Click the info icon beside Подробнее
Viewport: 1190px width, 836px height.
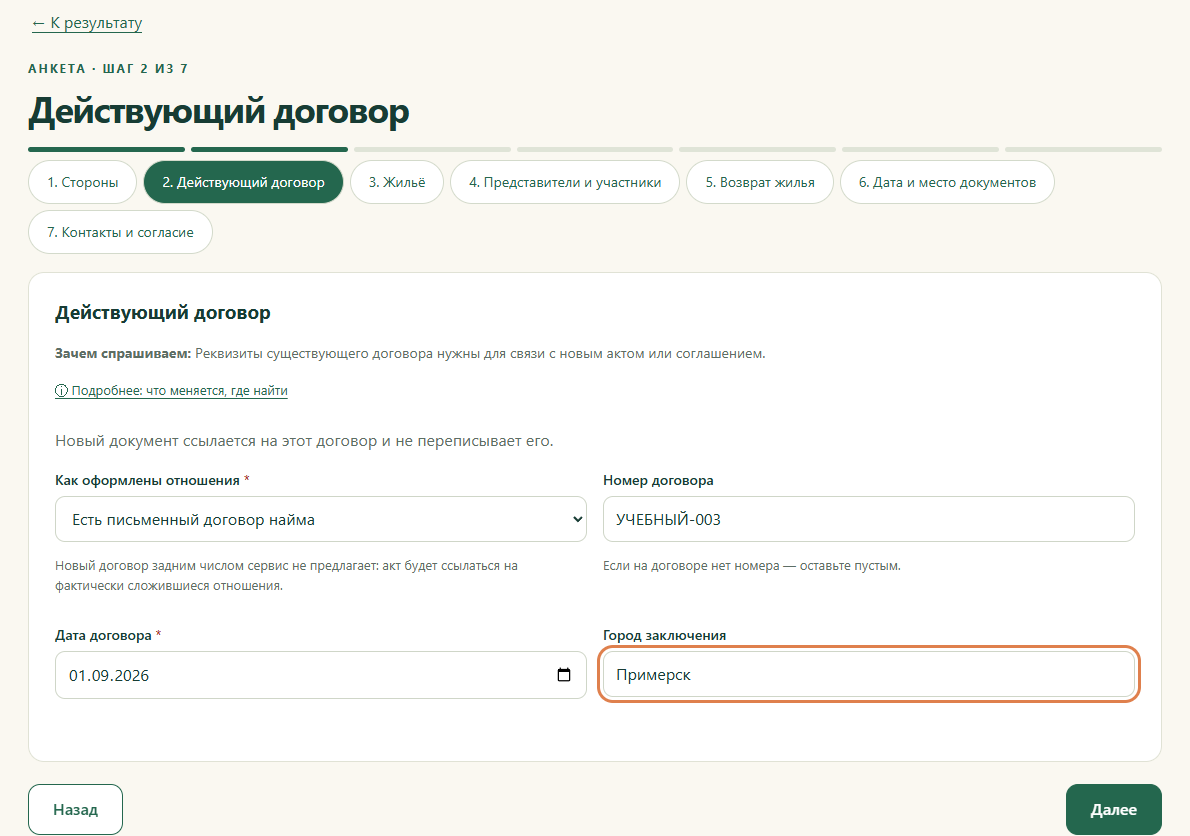61,391
